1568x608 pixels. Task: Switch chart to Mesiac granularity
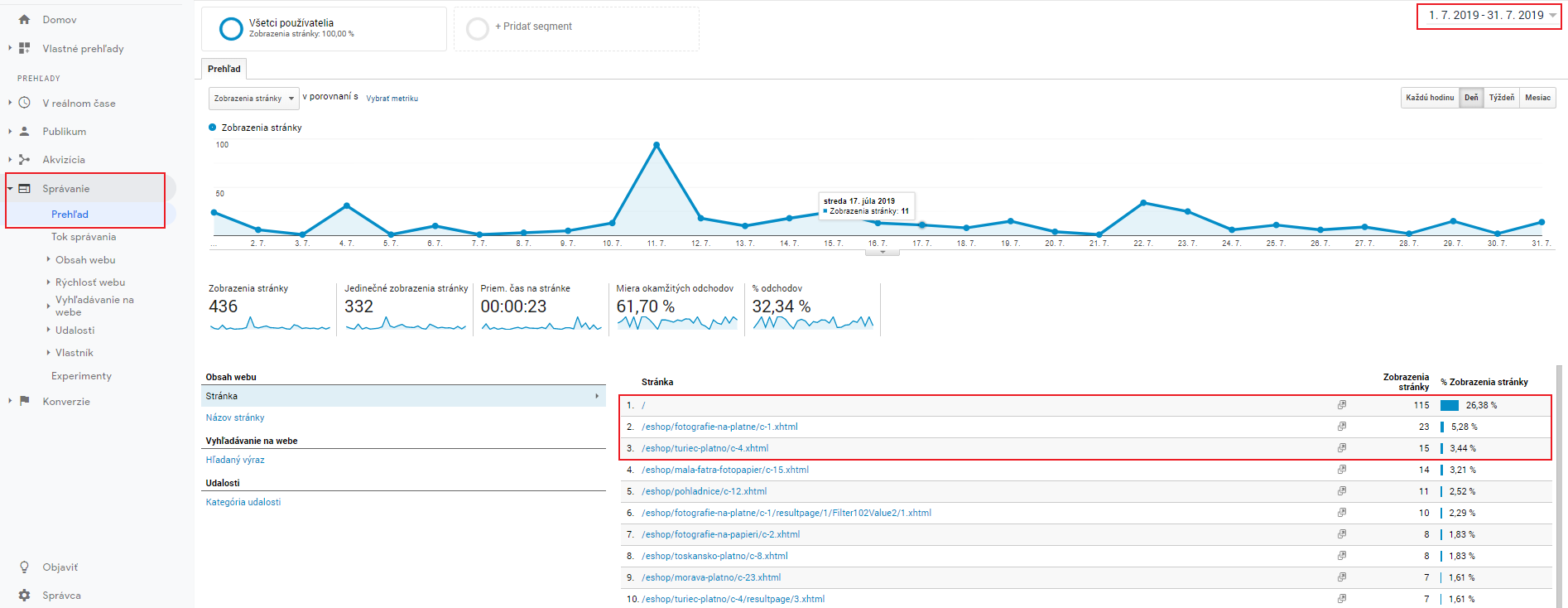point(1538,98)
